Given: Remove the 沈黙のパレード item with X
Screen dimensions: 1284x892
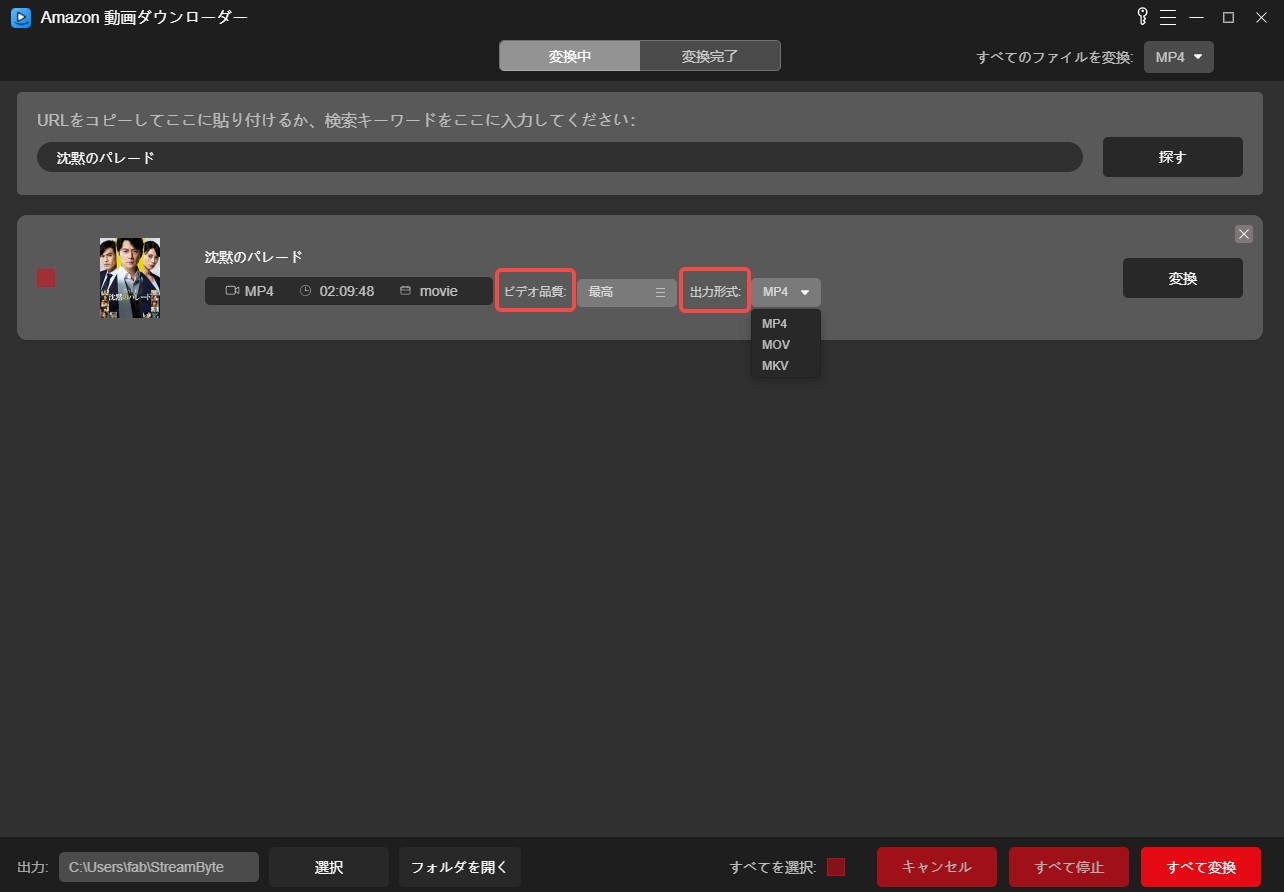Looking at the screenshot, I should (x=1244, y=234).
